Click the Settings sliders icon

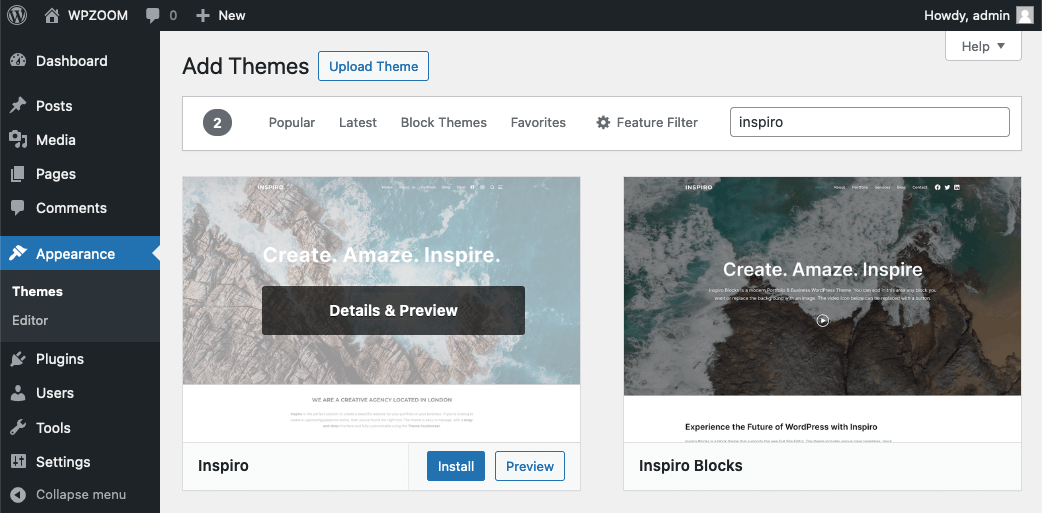click(x=18, y=461)
